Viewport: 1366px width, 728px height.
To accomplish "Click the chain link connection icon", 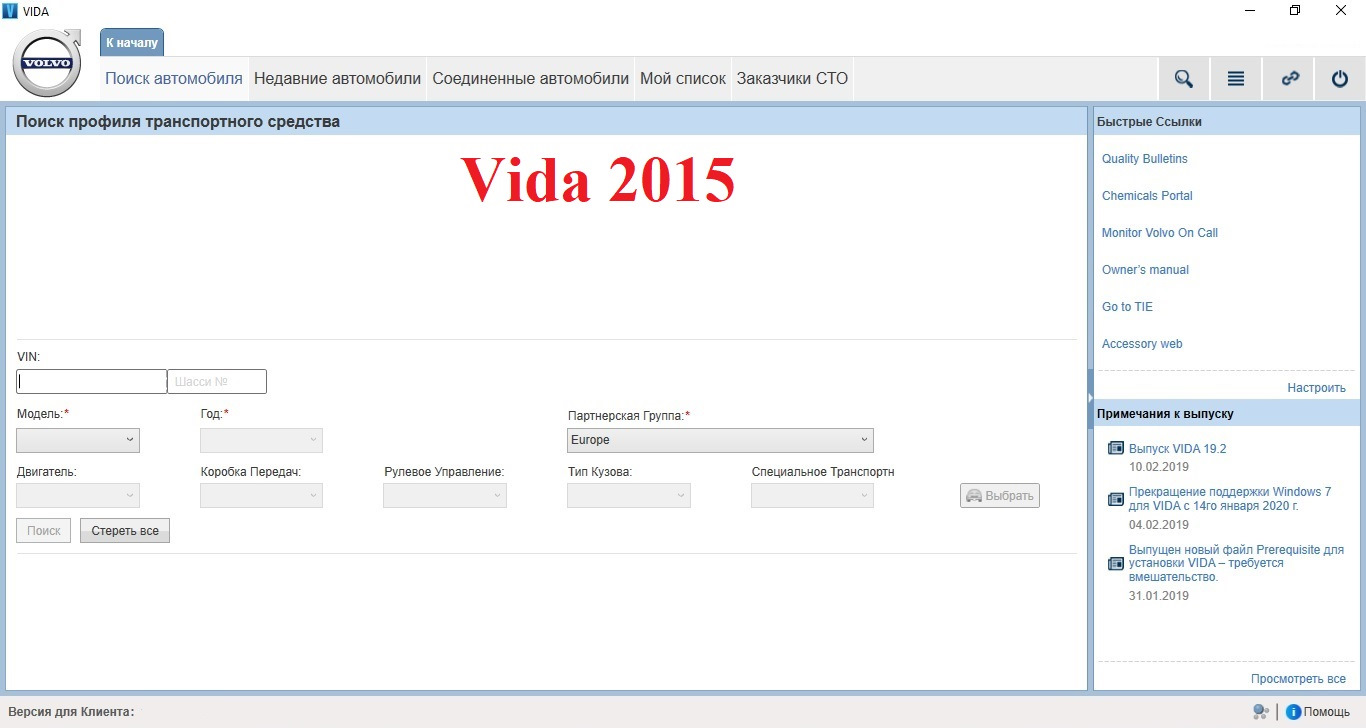I will [x=1290, y=79].
